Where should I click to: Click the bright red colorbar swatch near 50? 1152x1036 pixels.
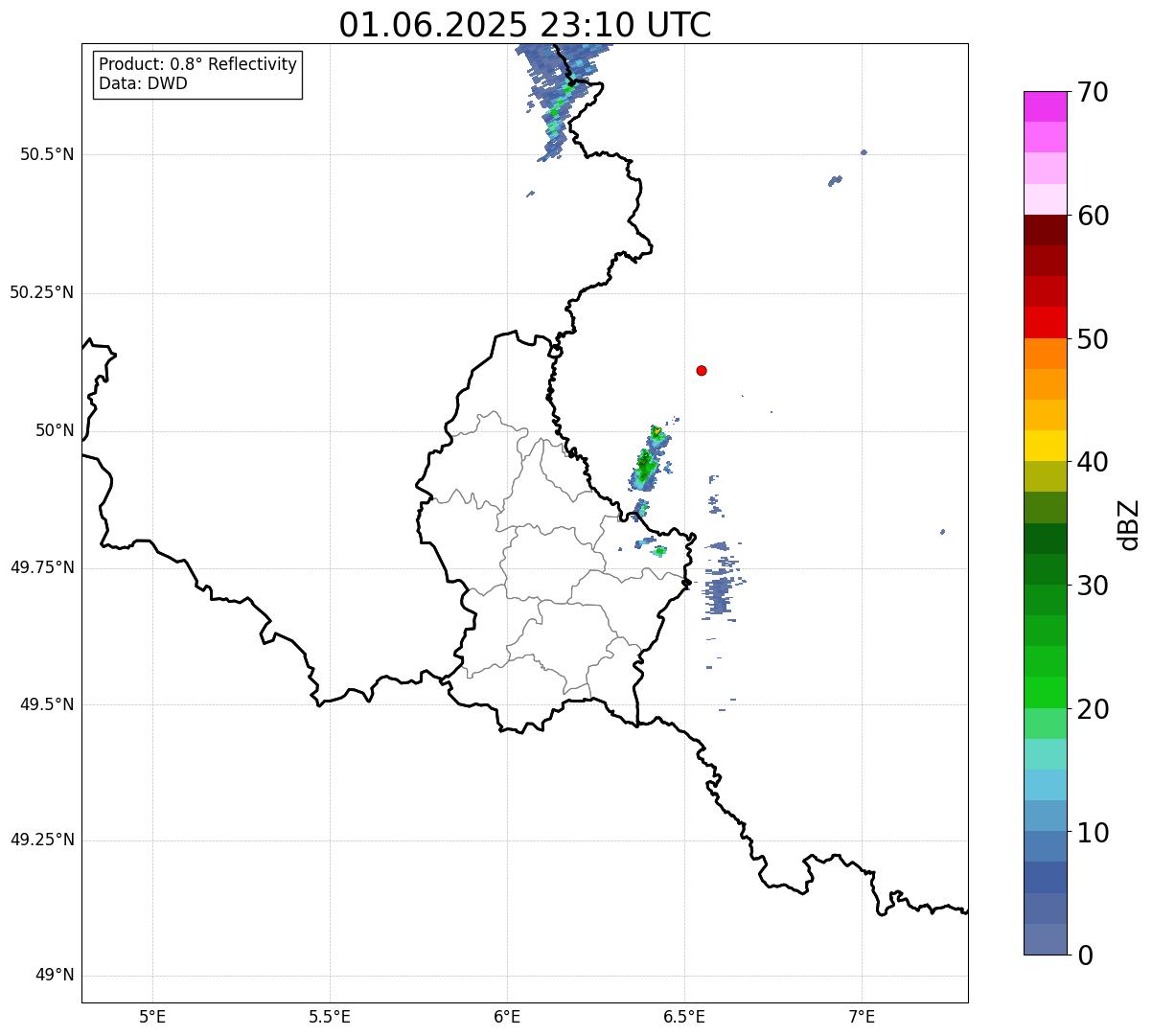point(1045,322)
